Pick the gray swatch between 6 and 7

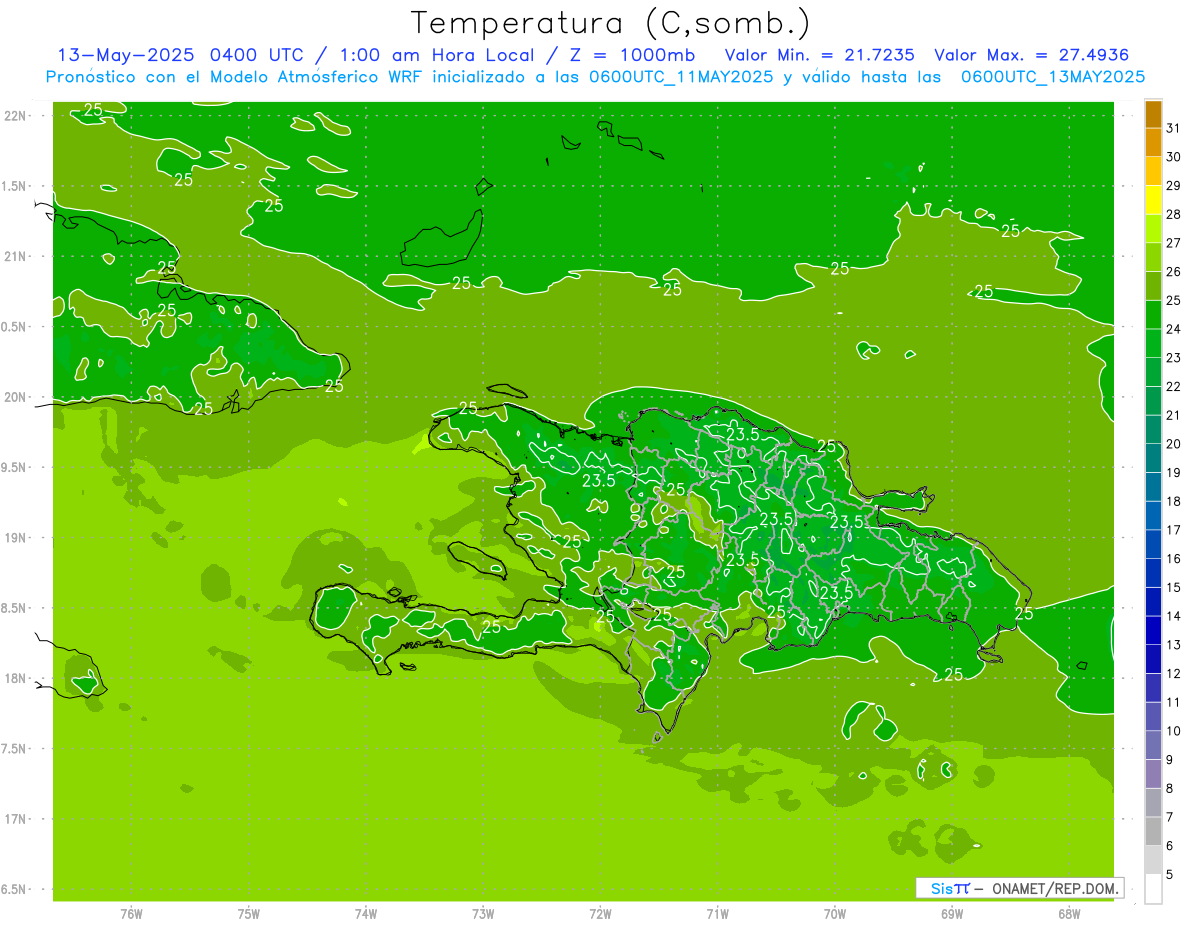click(x=1153, y=832)
